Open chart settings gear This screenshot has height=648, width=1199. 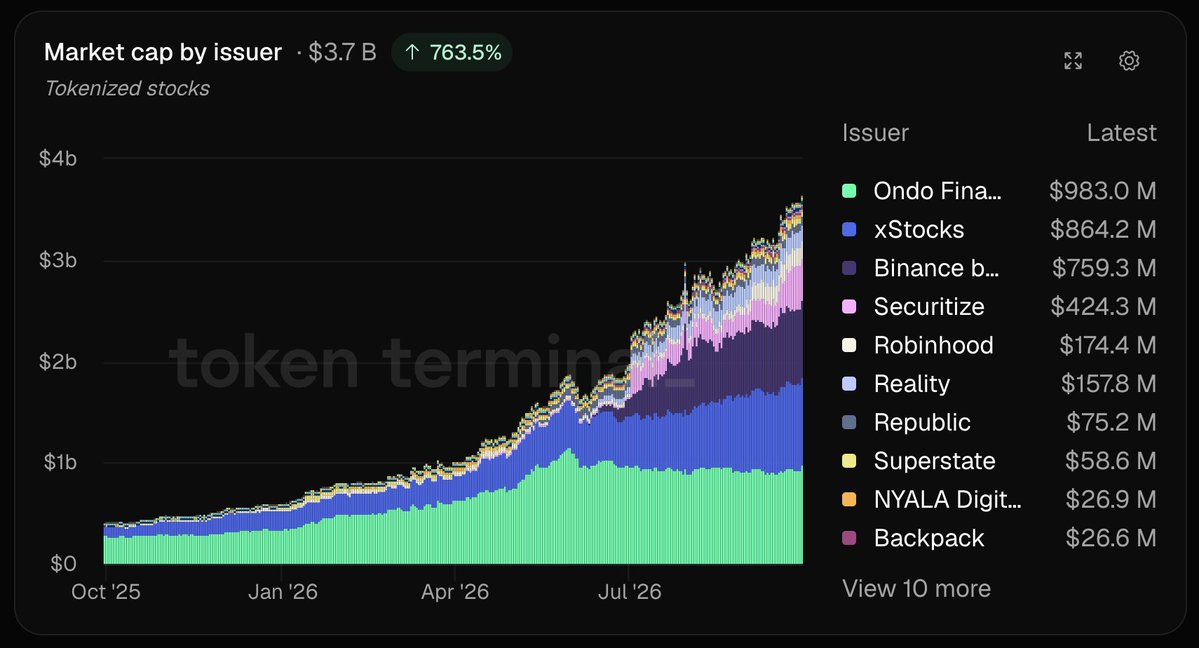point(1129,60)
